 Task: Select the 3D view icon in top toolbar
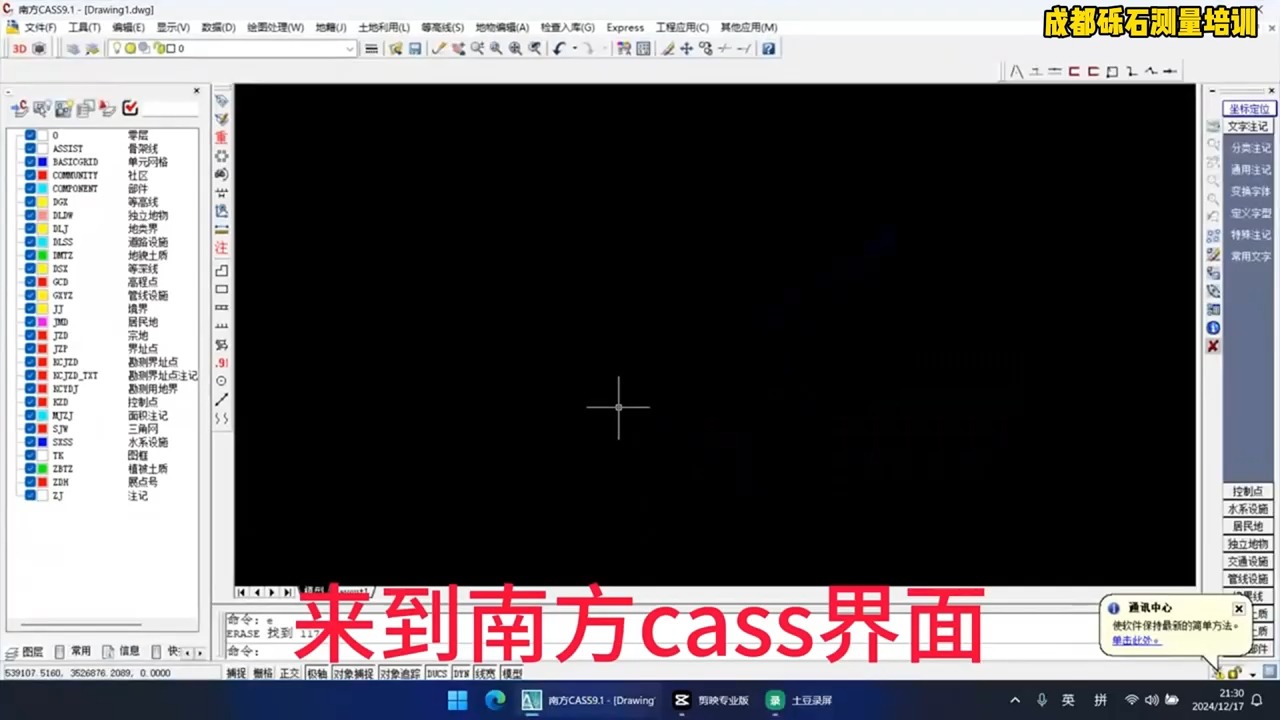[x=18, y=48]
